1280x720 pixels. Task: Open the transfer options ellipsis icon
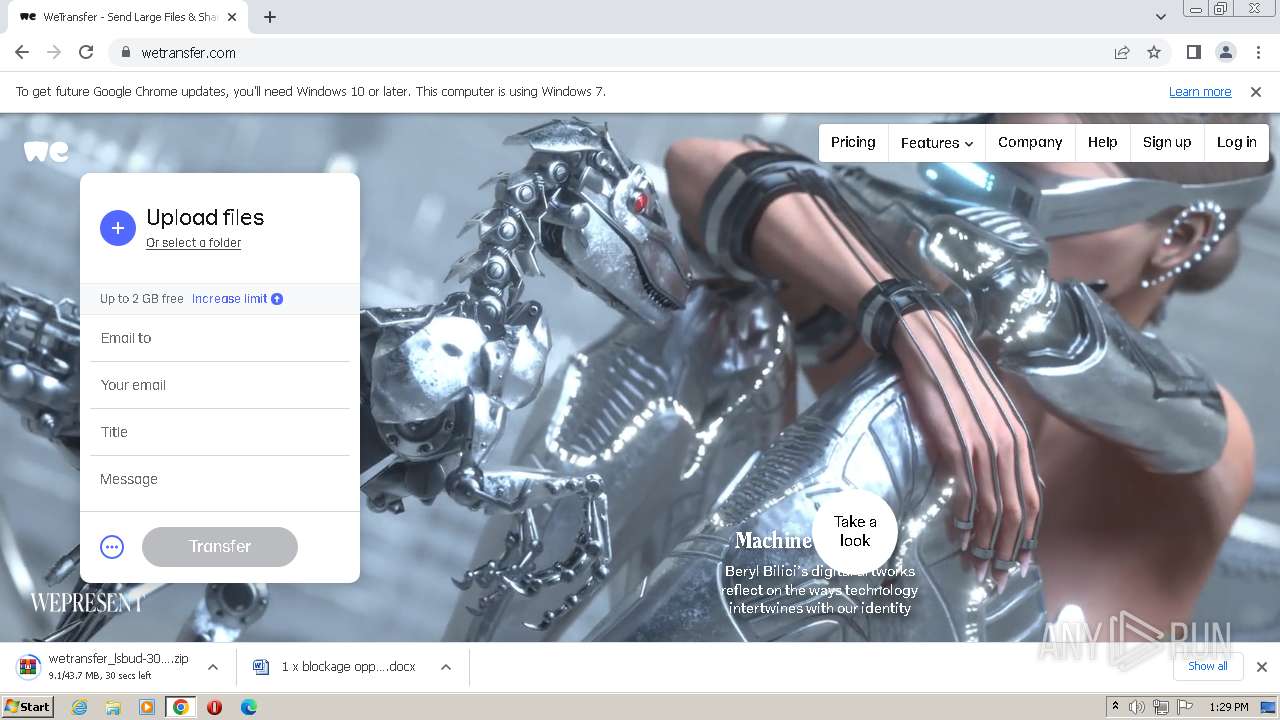112,547
